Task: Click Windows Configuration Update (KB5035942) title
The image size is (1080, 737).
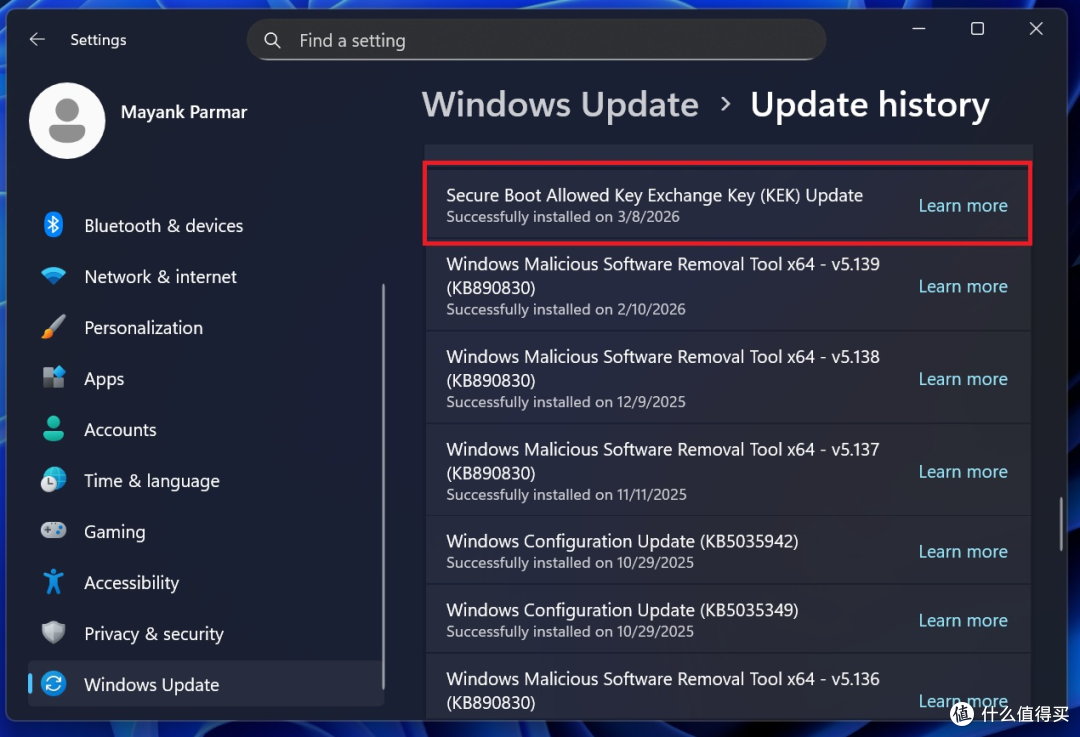Action: click(x=622, y=541)
